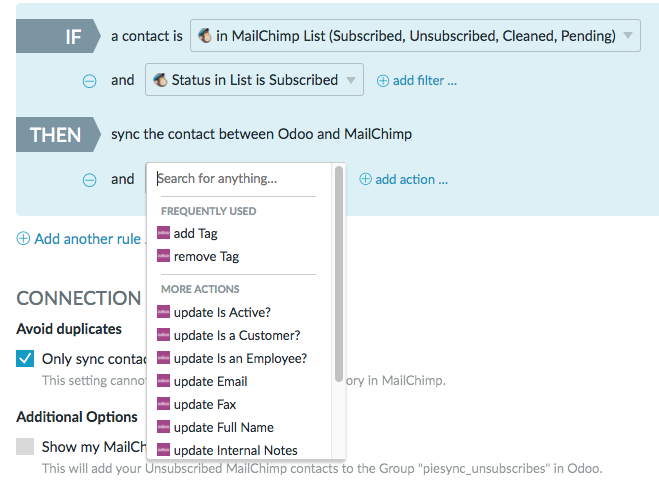Screen dimensions: 659x491
Task: Click the FREQUENTLY USED section header
Action: pyautogui.click(x=208, y=211)
